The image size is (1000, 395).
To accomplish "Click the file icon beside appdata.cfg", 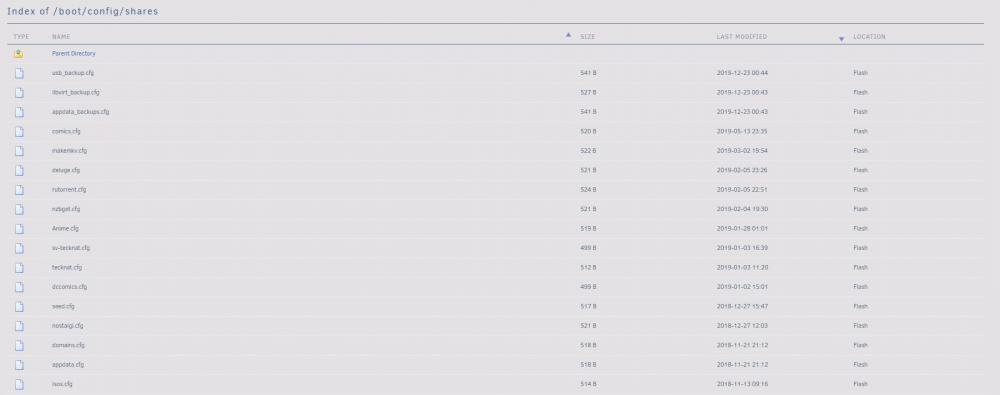I will (x=19, y=365).
